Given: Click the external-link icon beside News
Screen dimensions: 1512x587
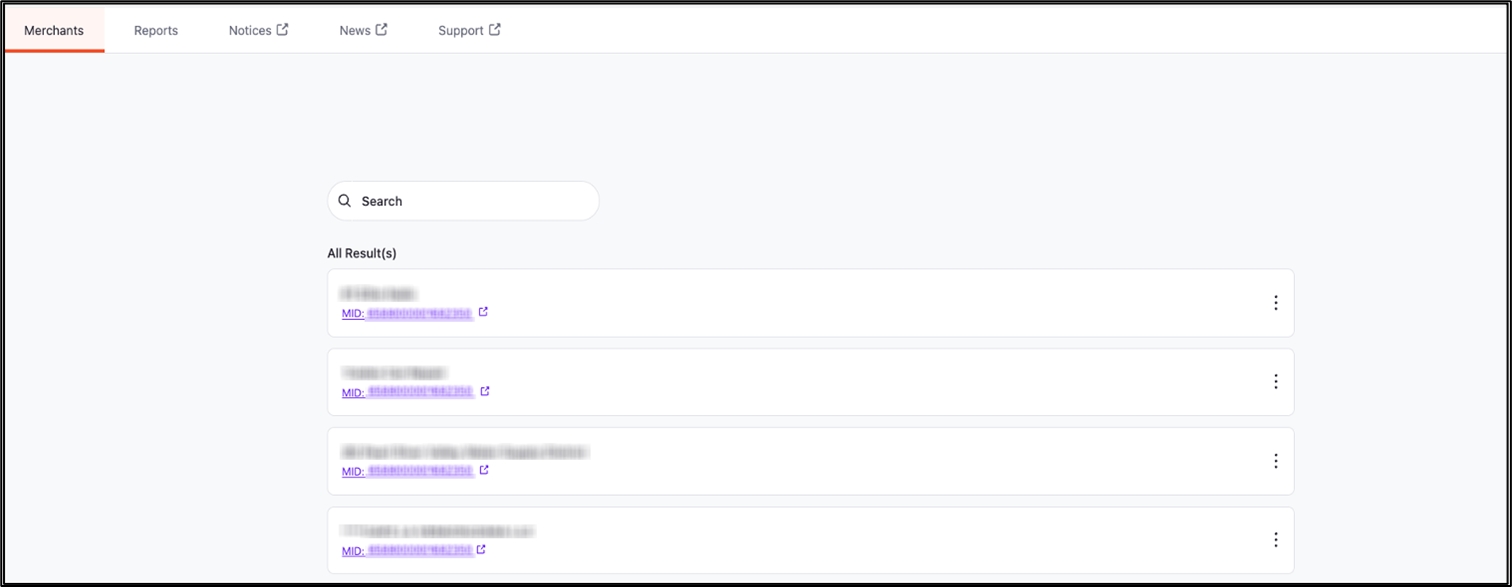Looking at the screenshot, I should [x=381, y=30].
